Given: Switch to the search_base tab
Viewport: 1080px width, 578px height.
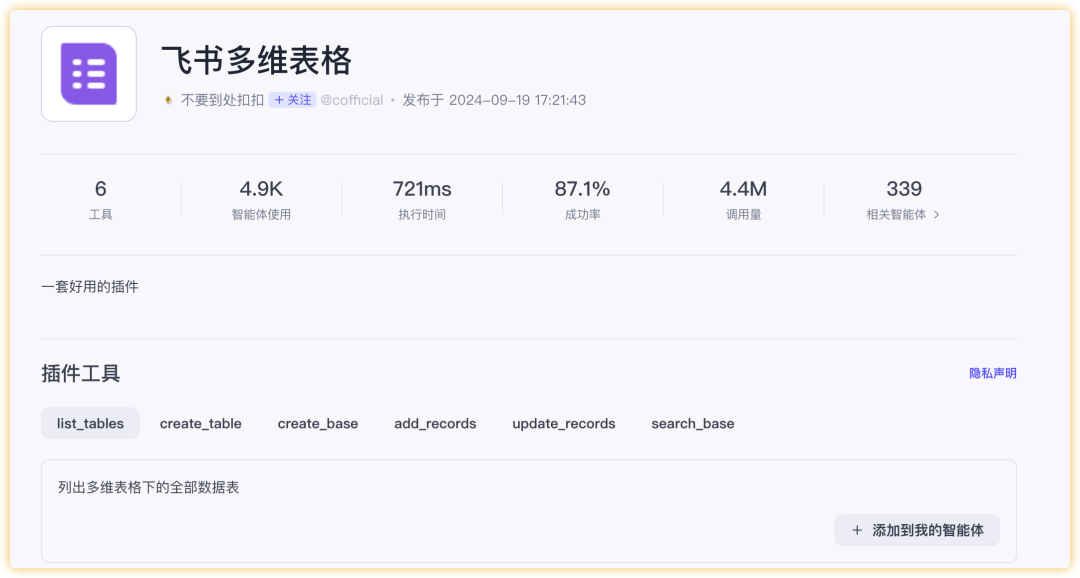Looking at the screenshot, I should (x=693, y=423).
